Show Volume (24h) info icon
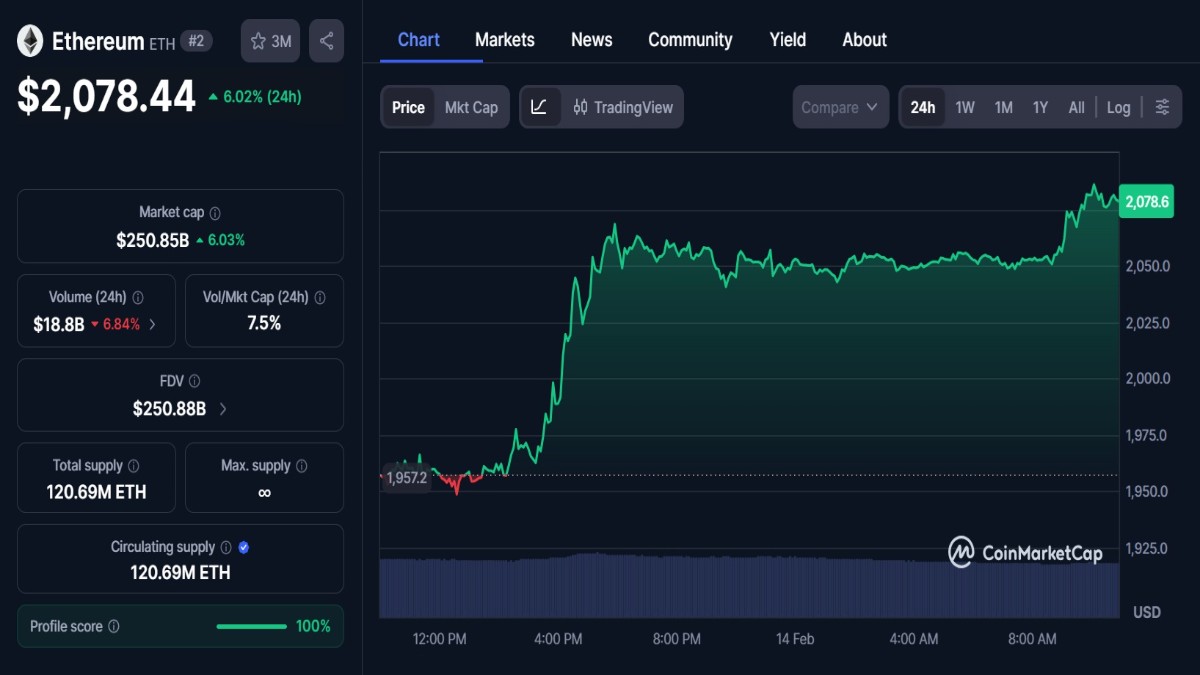Screen dimensions: 1200x675 [x=138, y=298]
